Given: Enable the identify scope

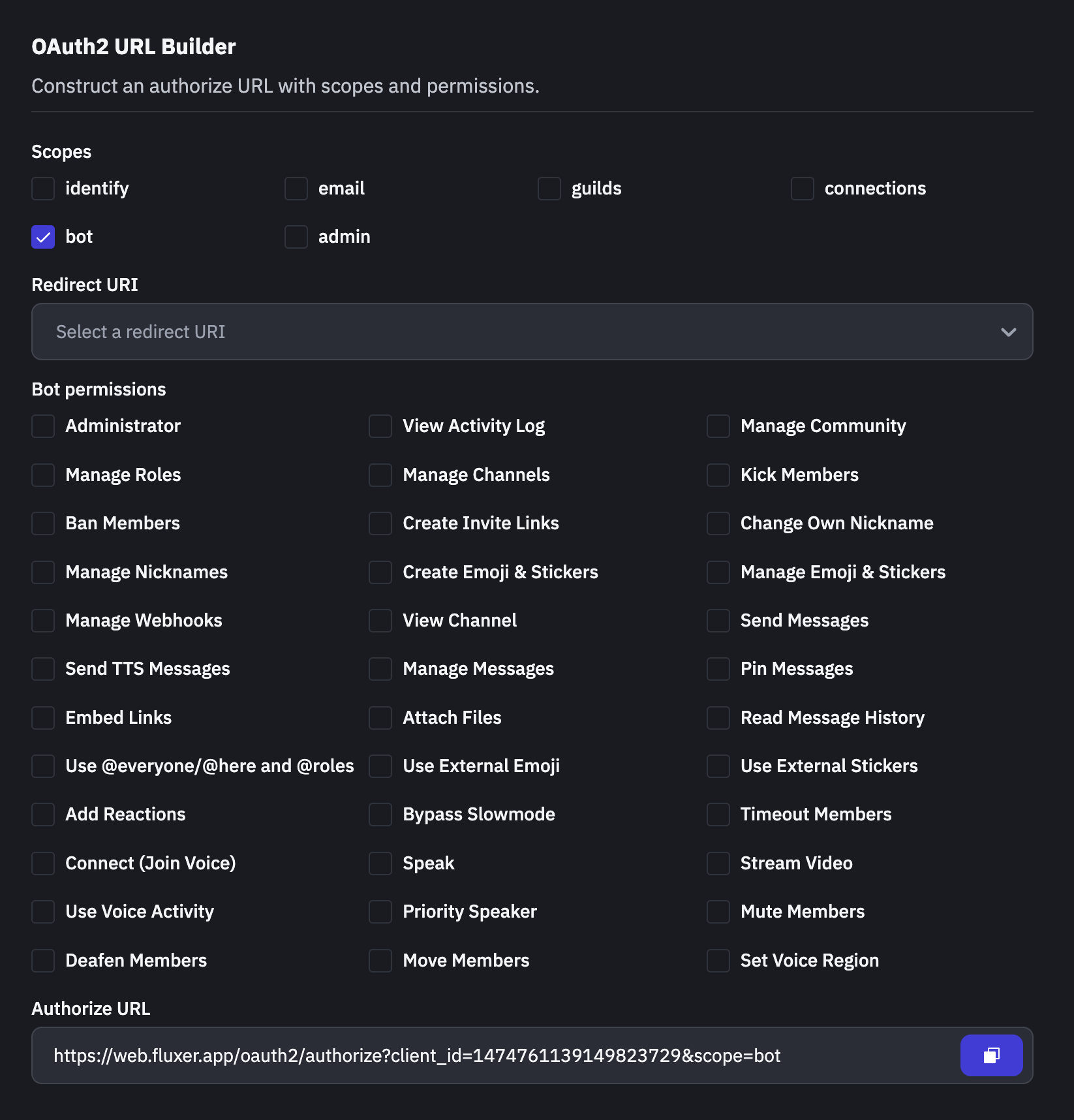Looking at the screenshot, I should coord(43,189).
